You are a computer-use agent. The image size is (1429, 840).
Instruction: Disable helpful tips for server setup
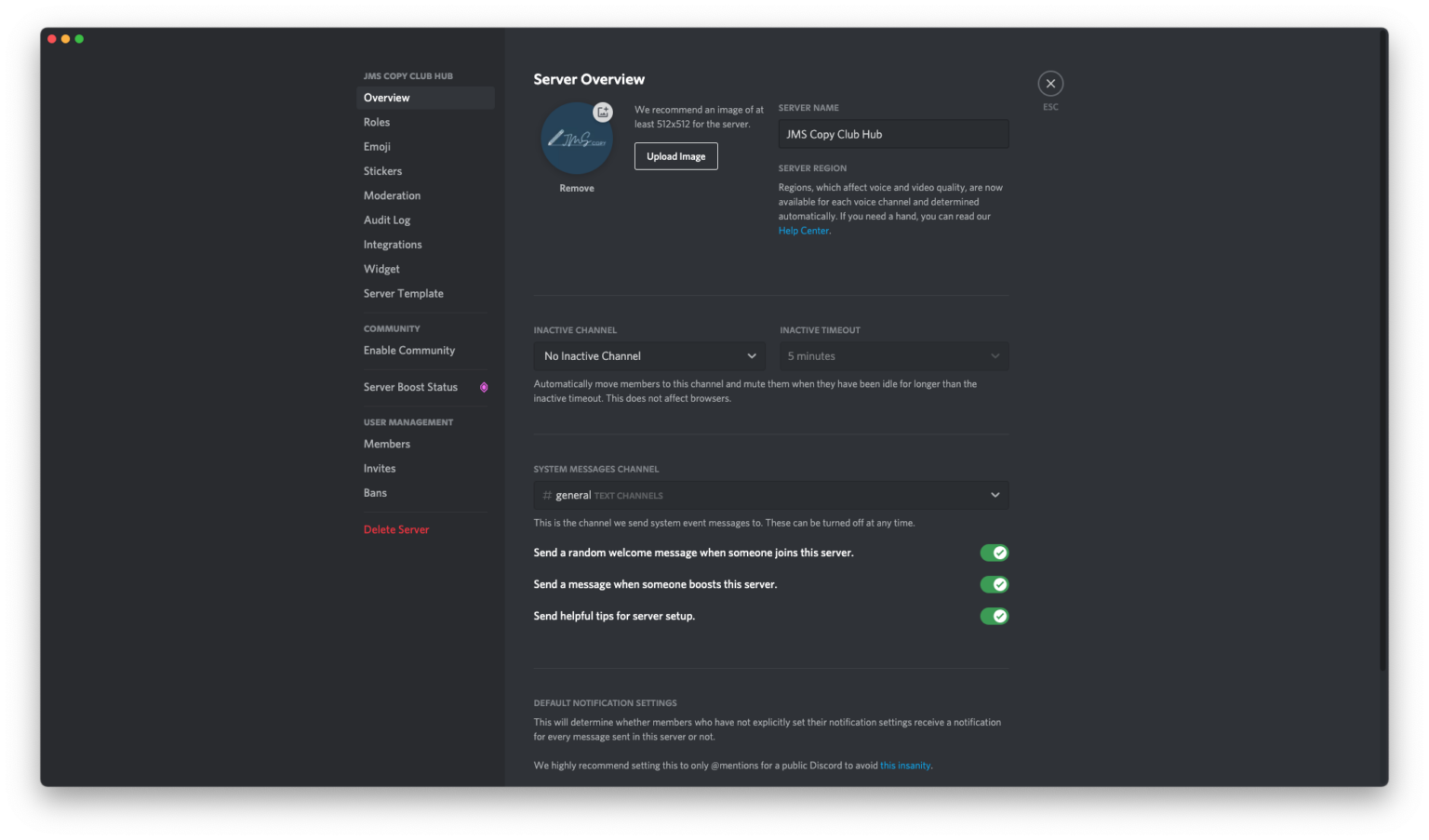point(994,616)
